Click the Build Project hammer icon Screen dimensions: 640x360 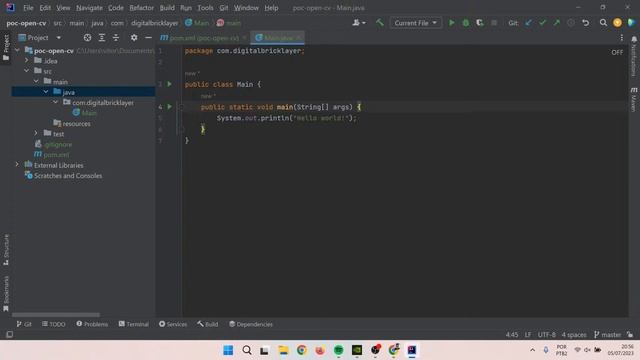click(380, 23)
